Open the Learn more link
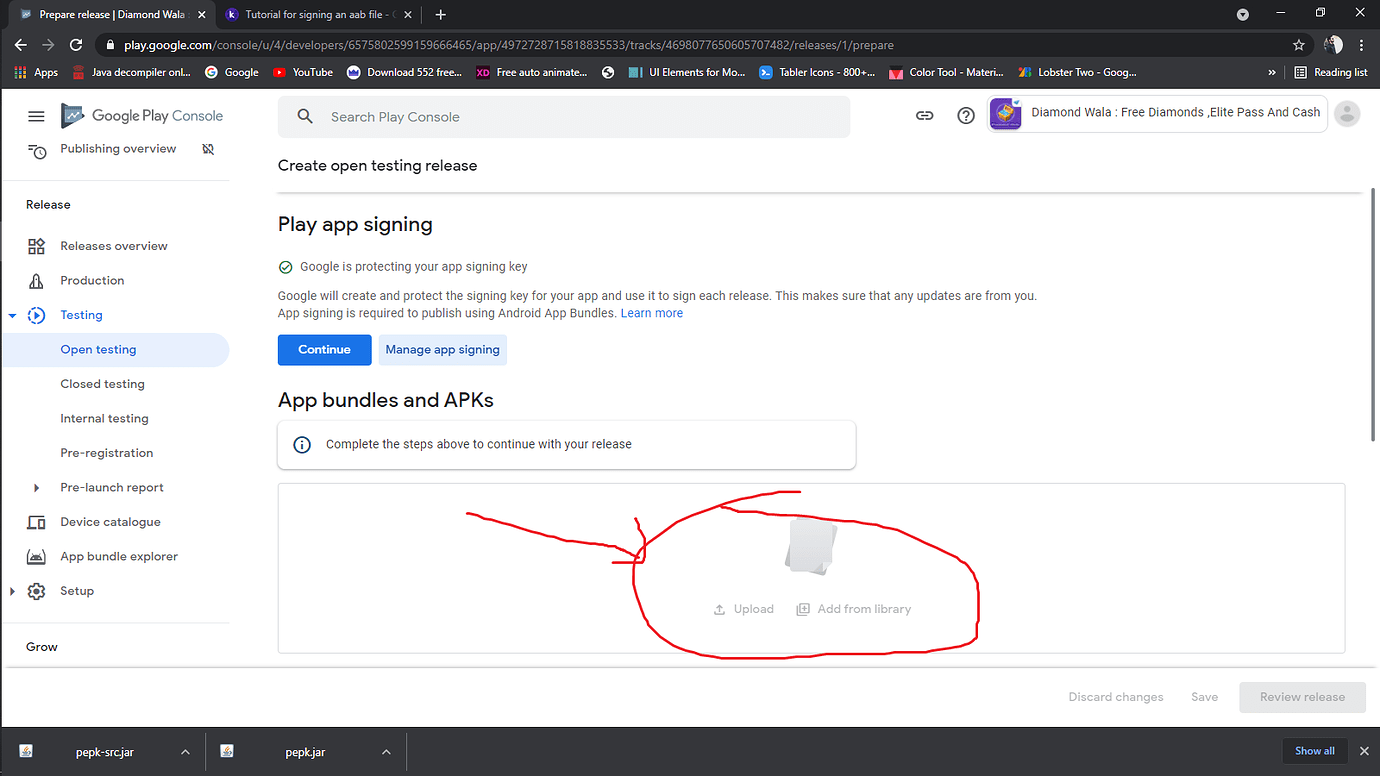 (x=652, y=313)
